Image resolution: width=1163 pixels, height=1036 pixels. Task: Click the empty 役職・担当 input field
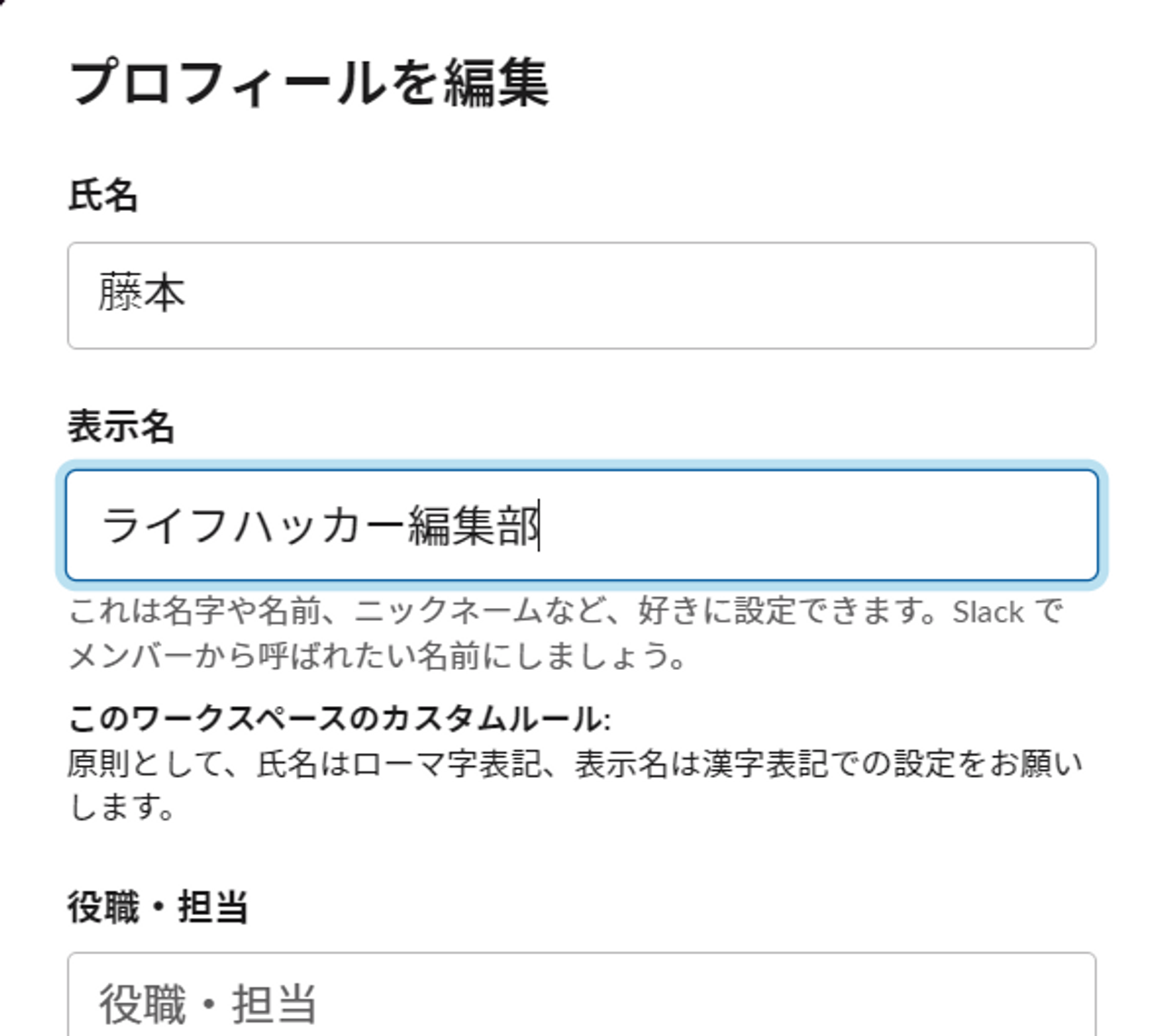581,1000
